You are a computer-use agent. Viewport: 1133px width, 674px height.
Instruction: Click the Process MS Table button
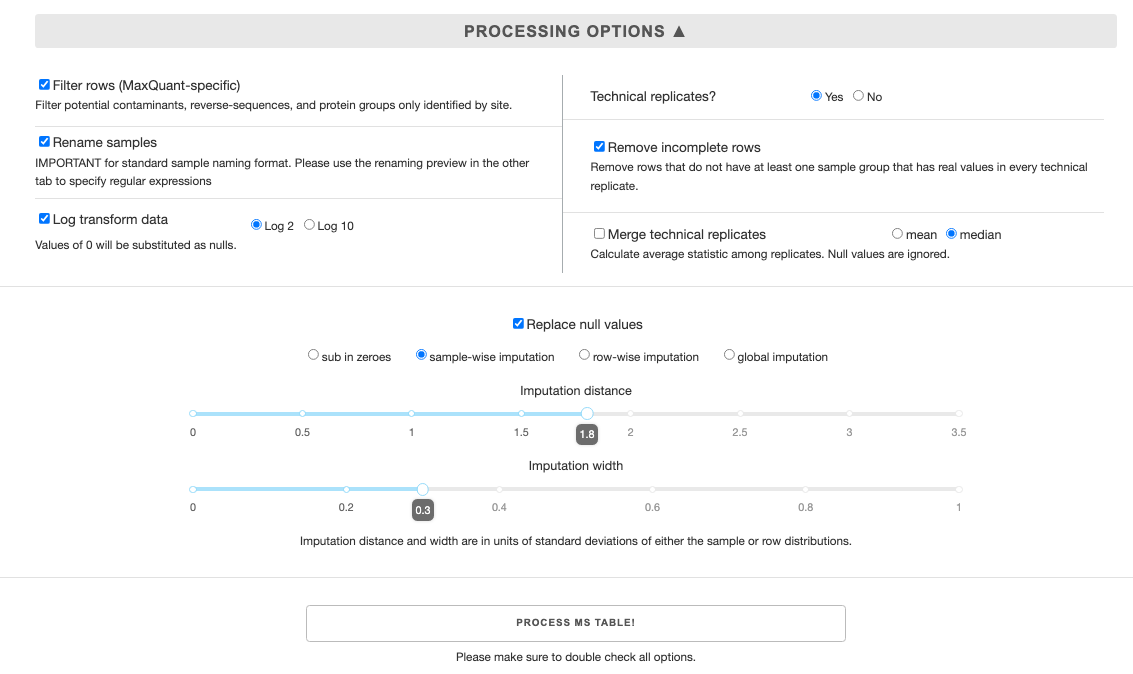point(576,623)
